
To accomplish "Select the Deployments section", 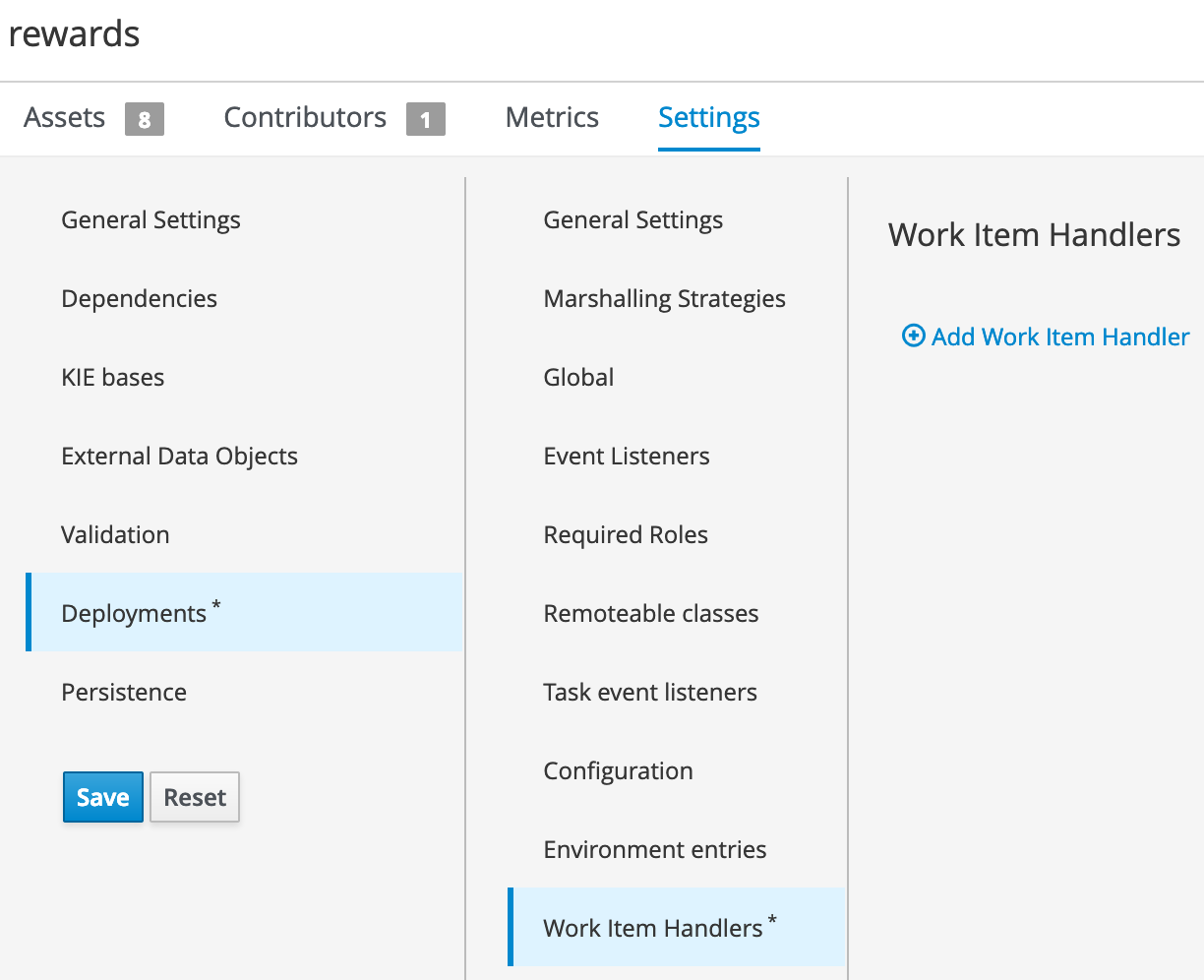I will coord(134,614).
